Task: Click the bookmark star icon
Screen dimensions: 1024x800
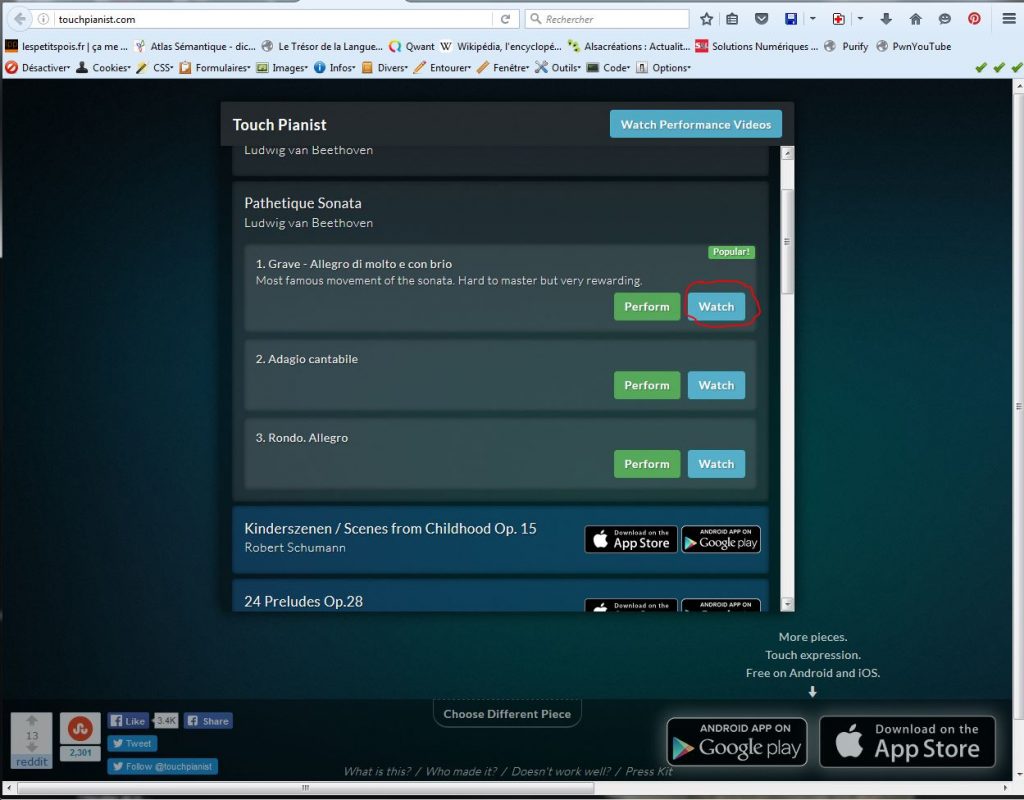Action: click(x=707, y=19)
